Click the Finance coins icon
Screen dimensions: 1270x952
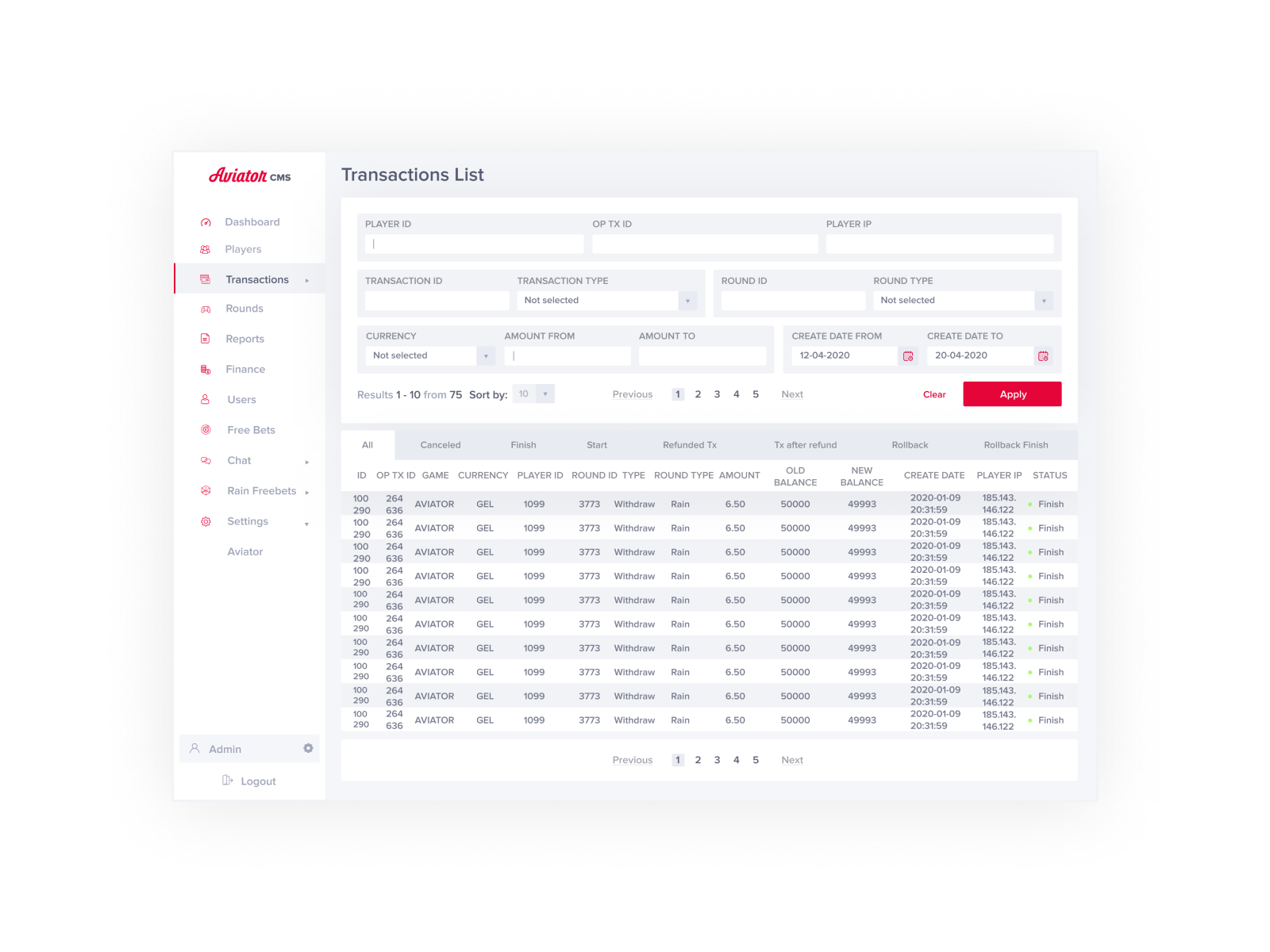[x=206, y=370]
